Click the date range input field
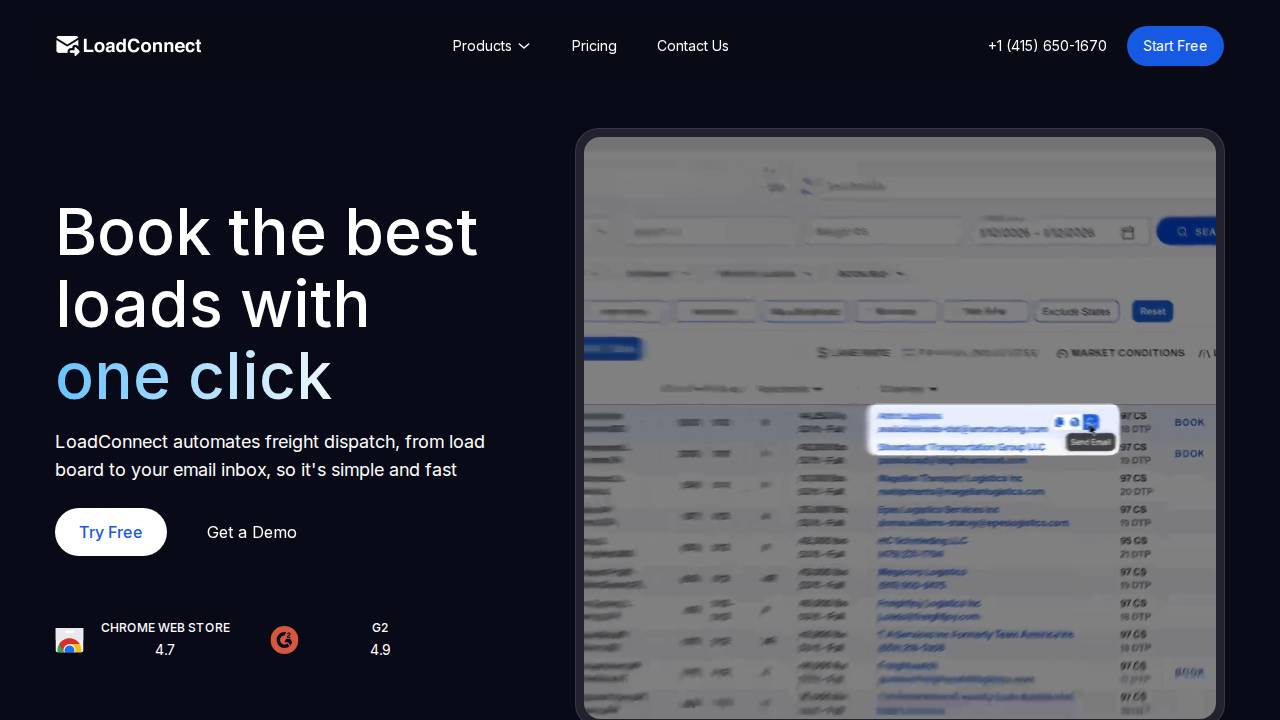 pos(1045,233)
